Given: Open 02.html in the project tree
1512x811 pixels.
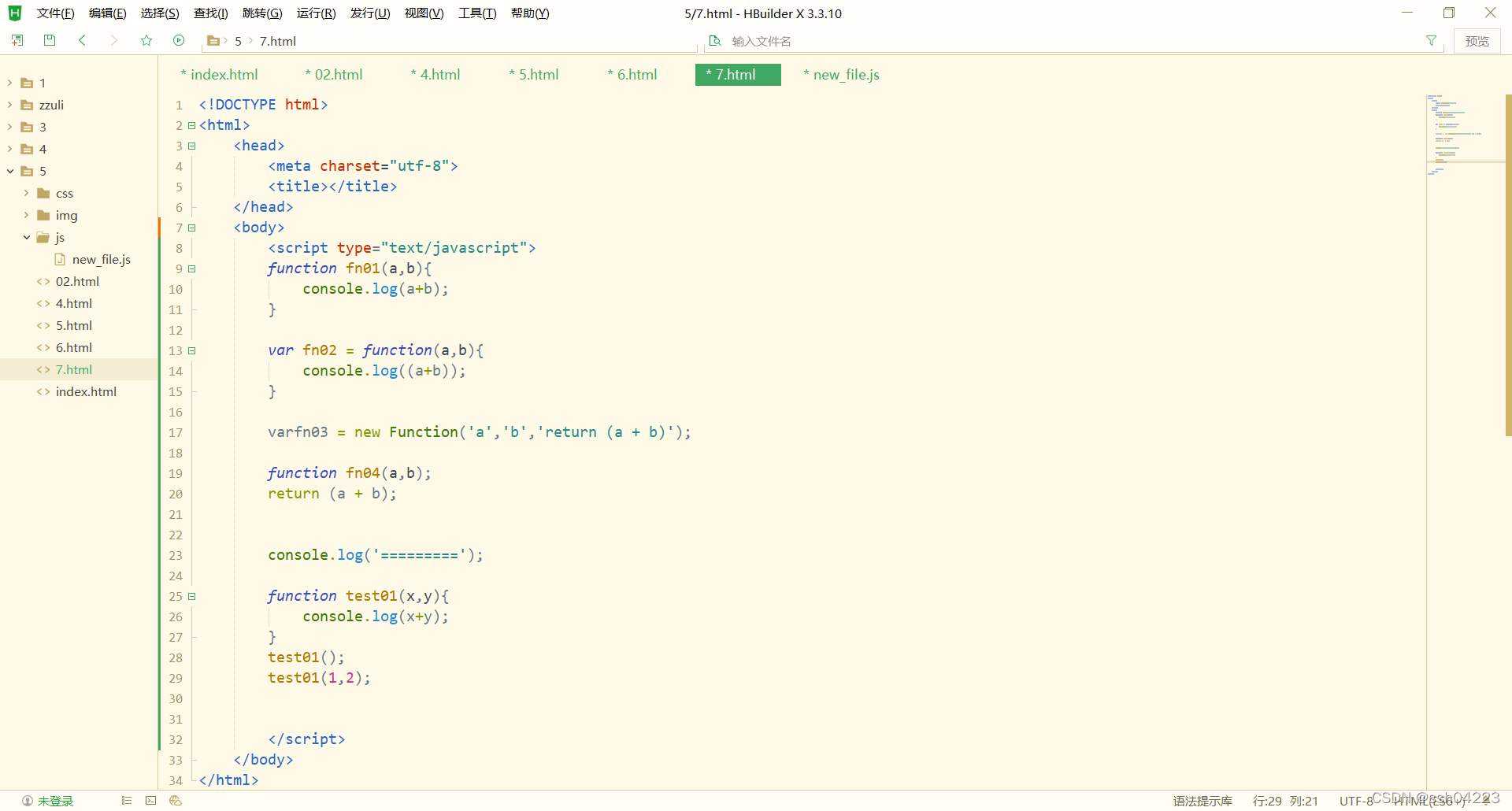Looking at the screenshot, I should [x=77, y=281].
